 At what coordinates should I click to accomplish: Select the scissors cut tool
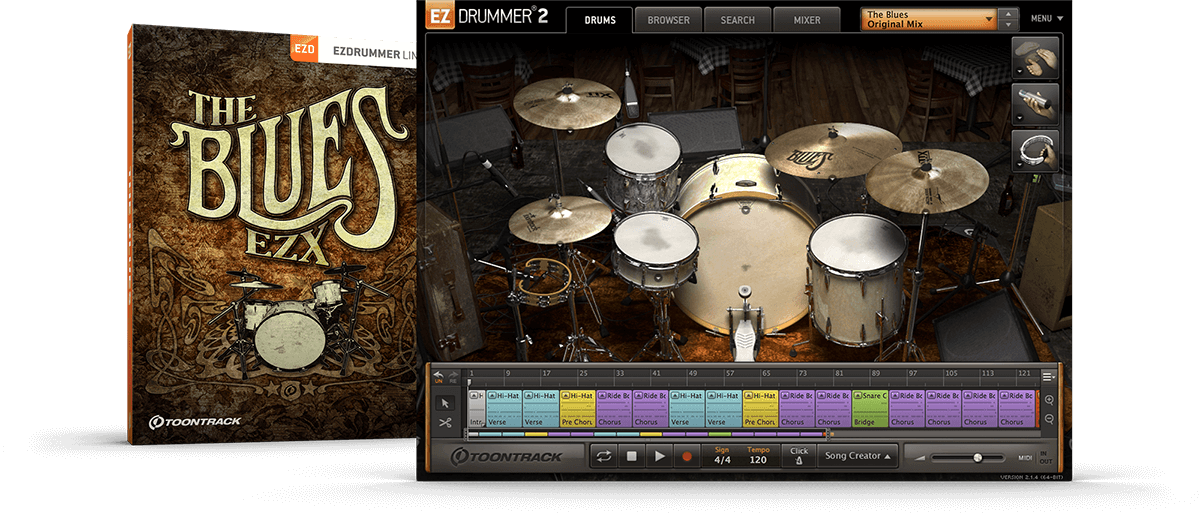pos(445,423)
